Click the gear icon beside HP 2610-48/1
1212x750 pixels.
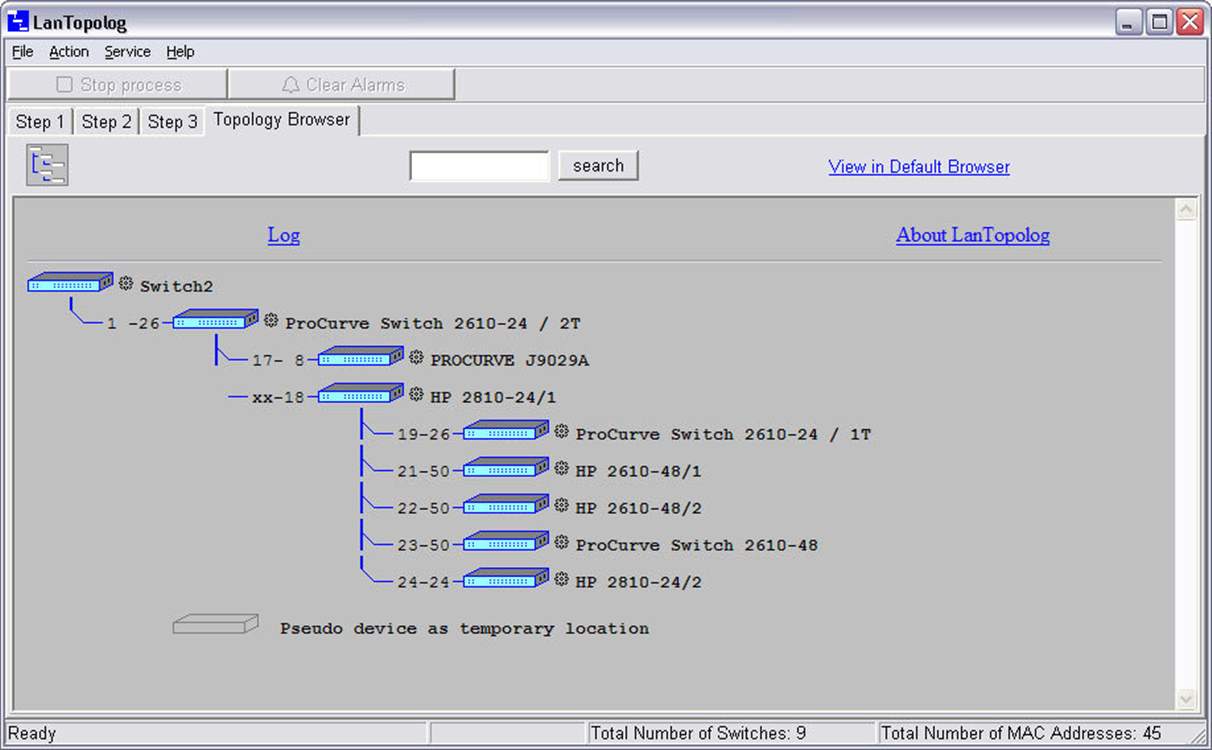tap(561, 469)
